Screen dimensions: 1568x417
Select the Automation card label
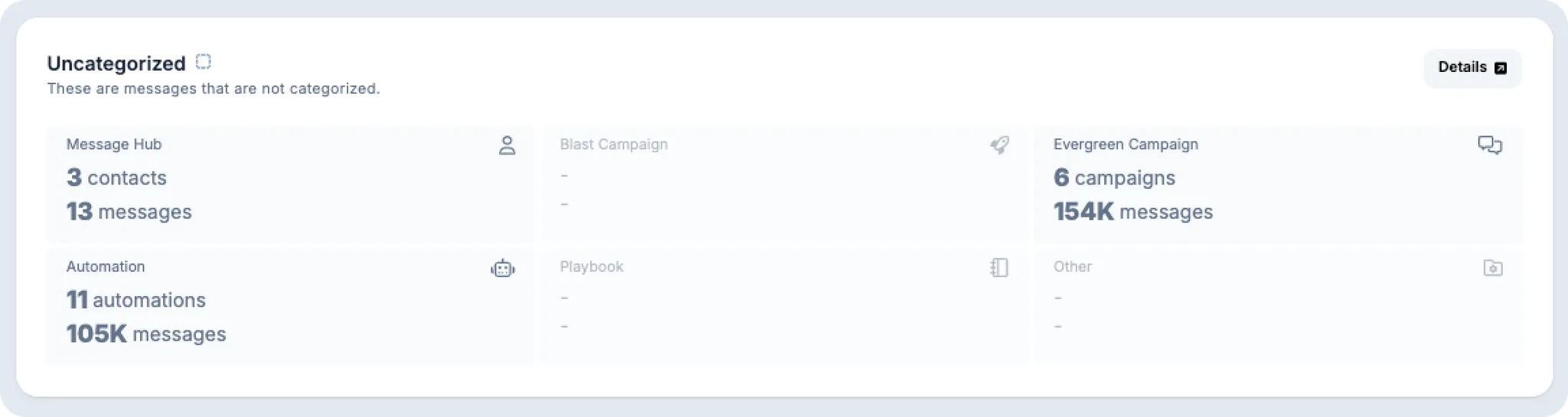(x=106, y=267)
